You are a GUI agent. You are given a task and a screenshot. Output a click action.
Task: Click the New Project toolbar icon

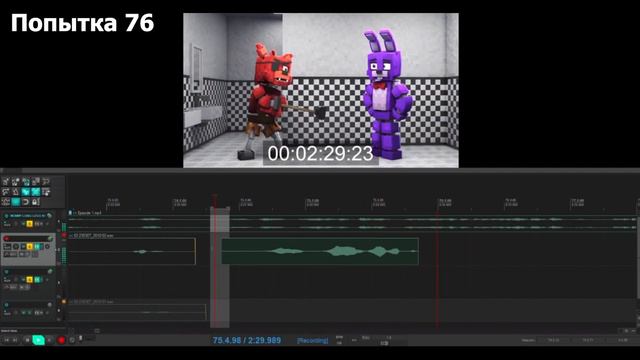click(x=5, y=181)
